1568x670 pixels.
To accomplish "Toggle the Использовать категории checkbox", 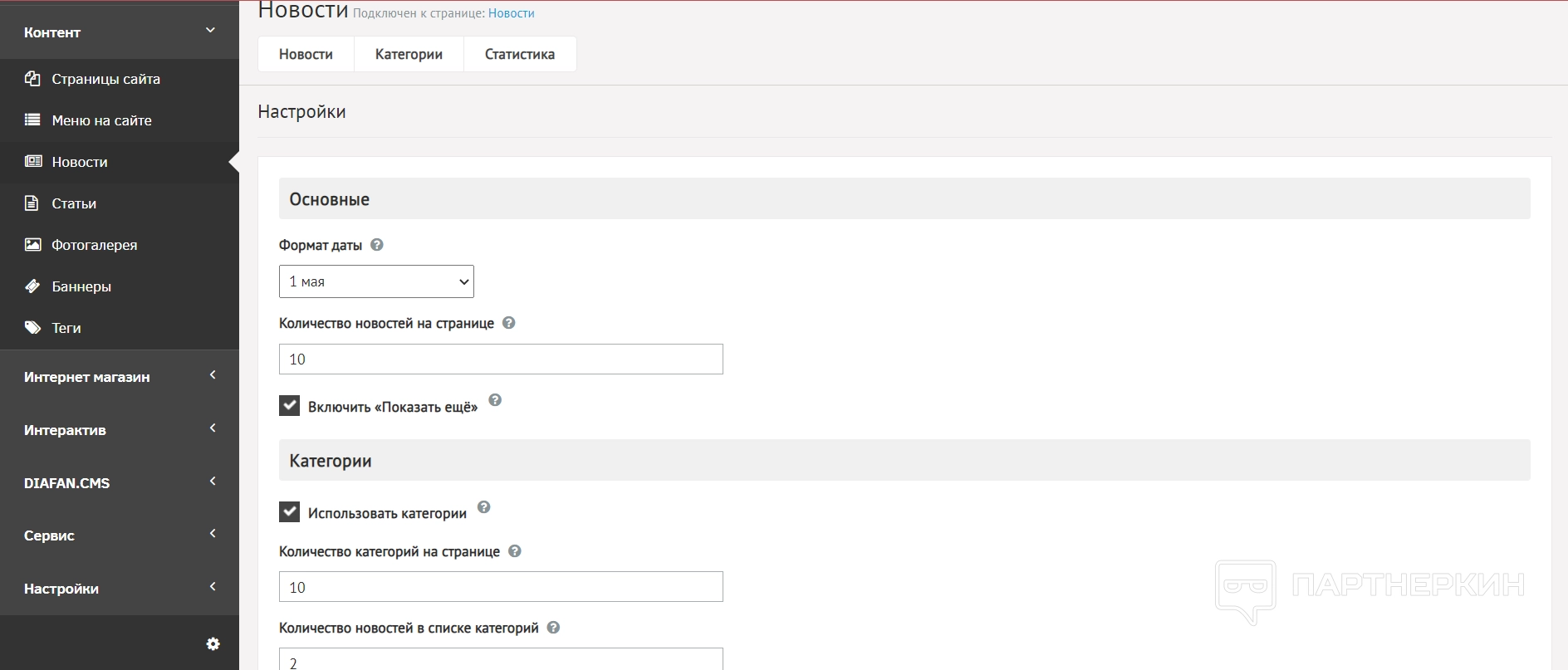I will pos(289,512).
